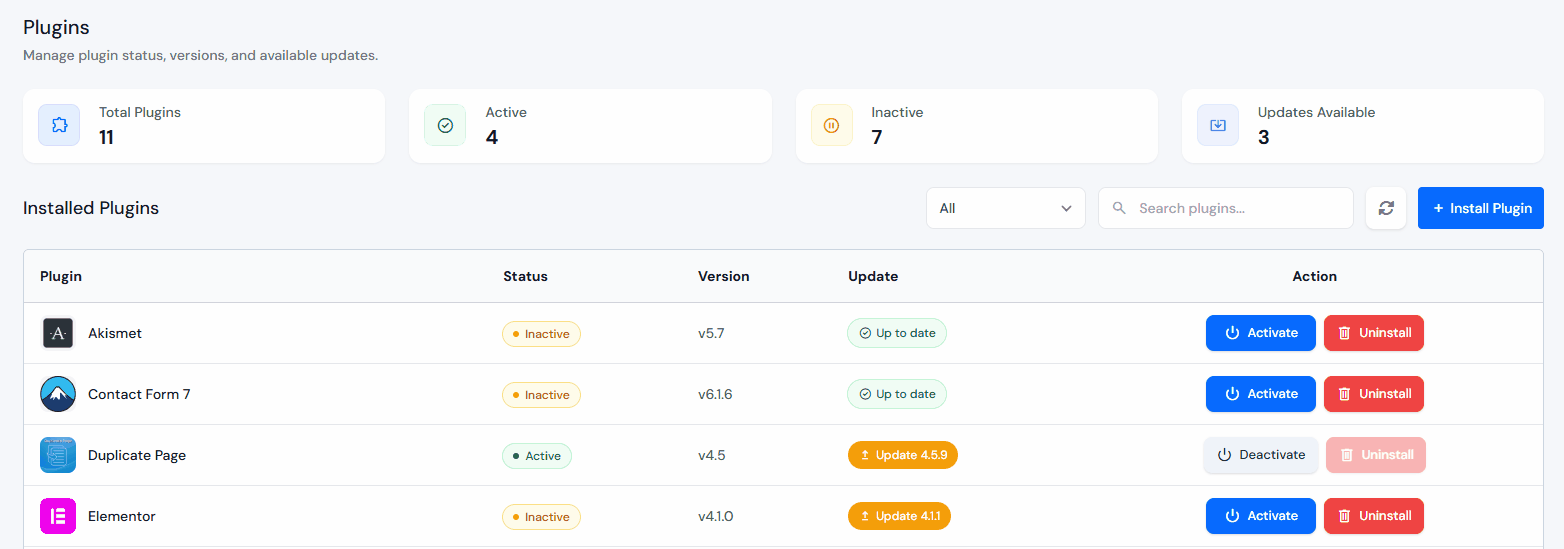Screen dimensions: 1564x549
Task: Uninstall the Elementor plugin
Action: pos(1374,516)
